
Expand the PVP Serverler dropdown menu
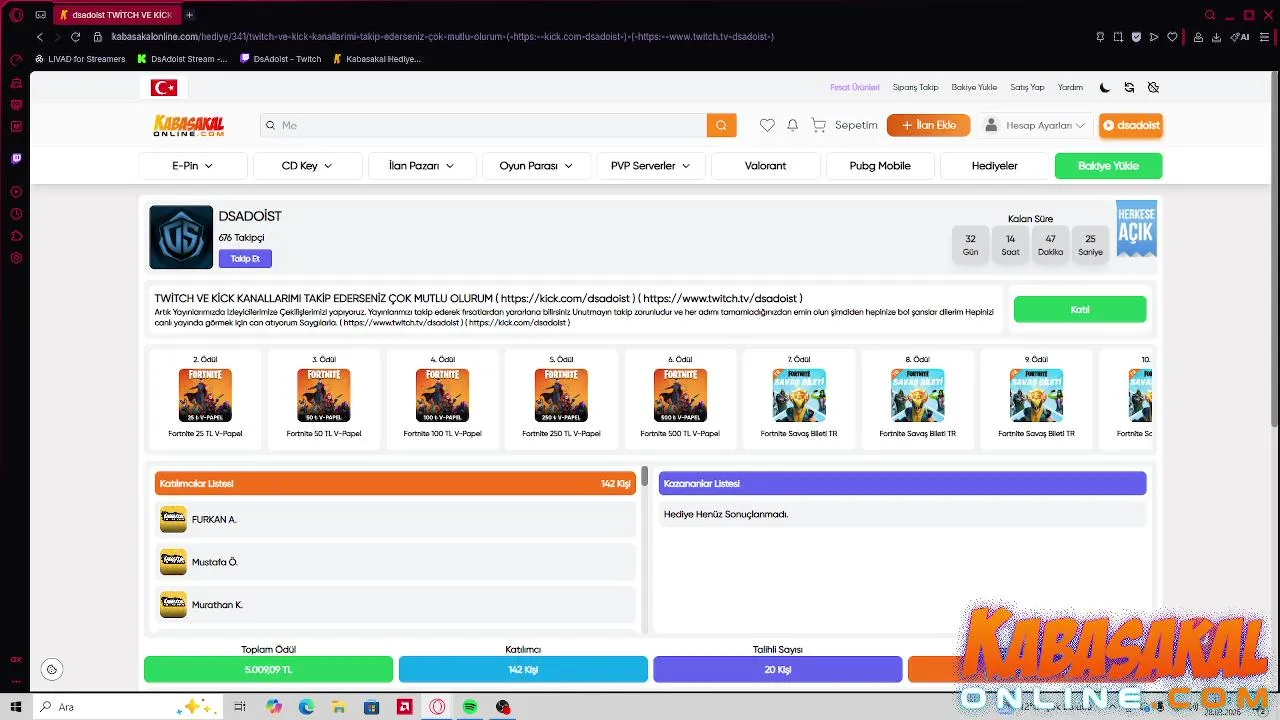651,166
